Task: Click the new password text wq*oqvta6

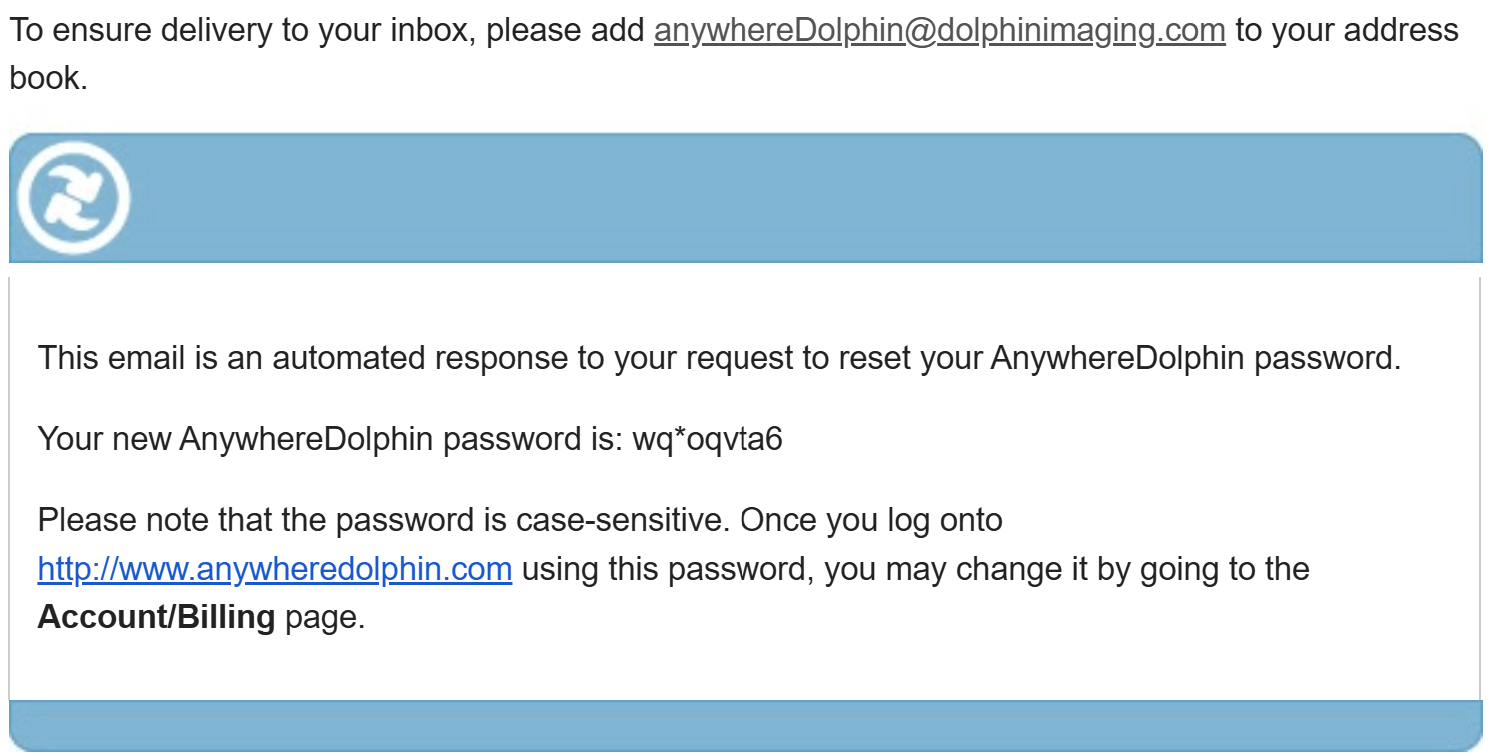Action: tap(707, 439)
